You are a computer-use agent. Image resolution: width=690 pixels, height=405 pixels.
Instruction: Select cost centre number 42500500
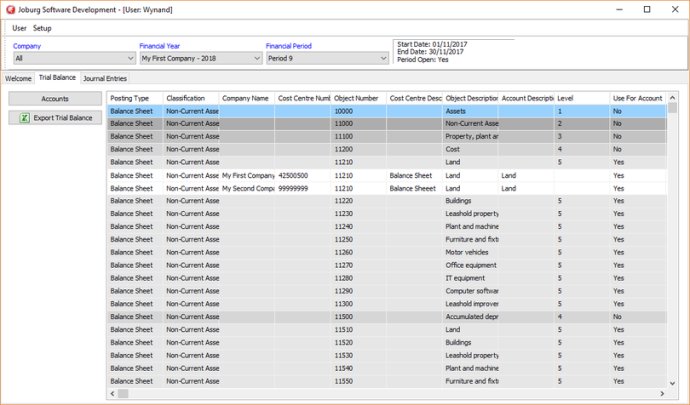coord(303,175)
